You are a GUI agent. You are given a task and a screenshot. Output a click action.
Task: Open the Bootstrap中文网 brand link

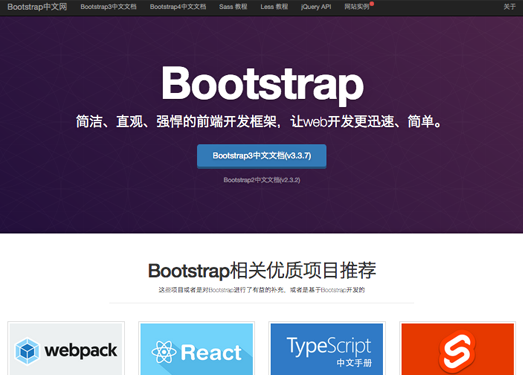coord(37,7)
